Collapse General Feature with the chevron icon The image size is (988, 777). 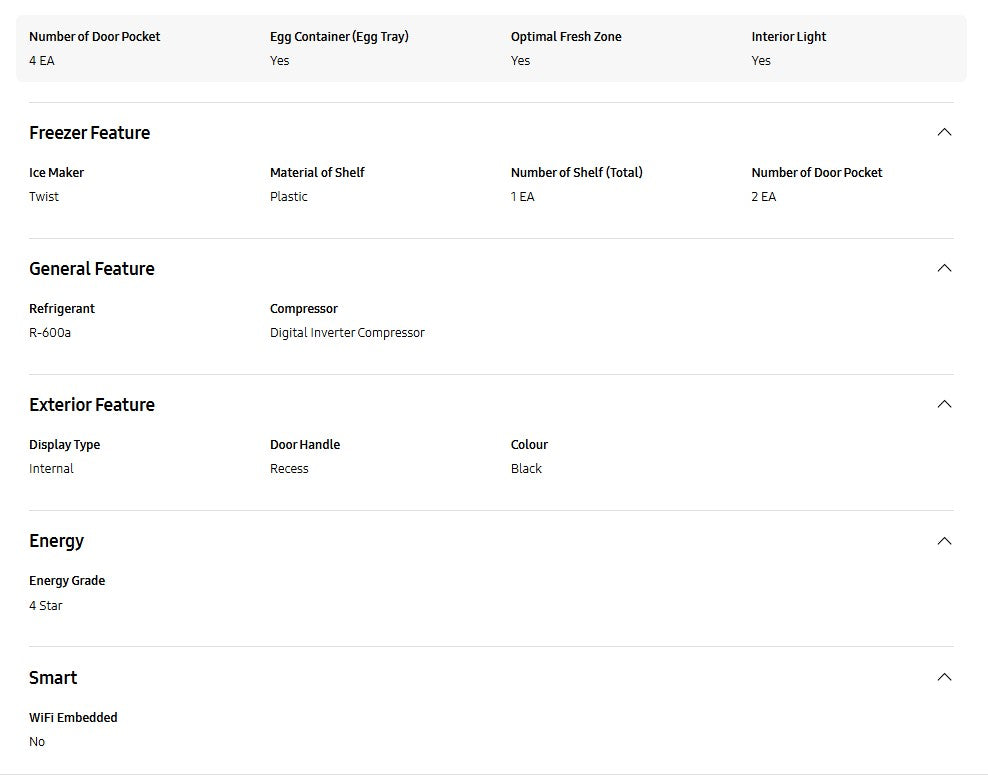tap(943, 268)
